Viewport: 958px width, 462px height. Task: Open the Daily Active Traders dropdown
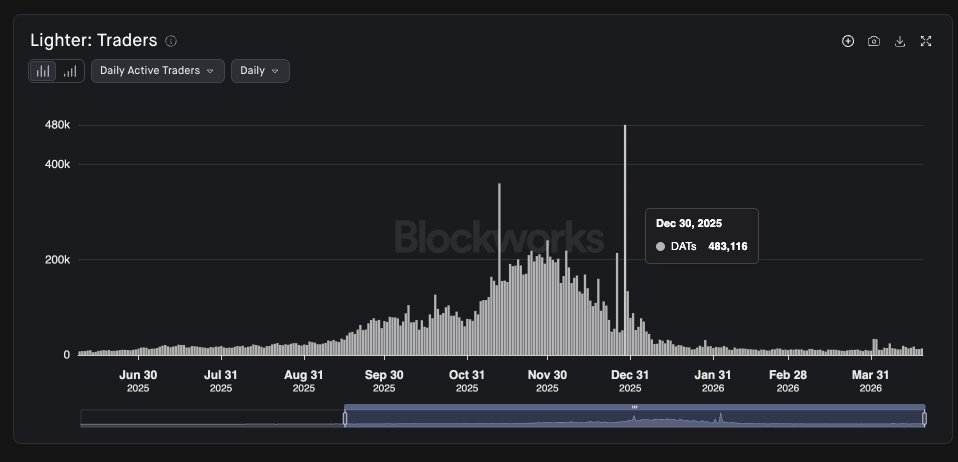157,71
